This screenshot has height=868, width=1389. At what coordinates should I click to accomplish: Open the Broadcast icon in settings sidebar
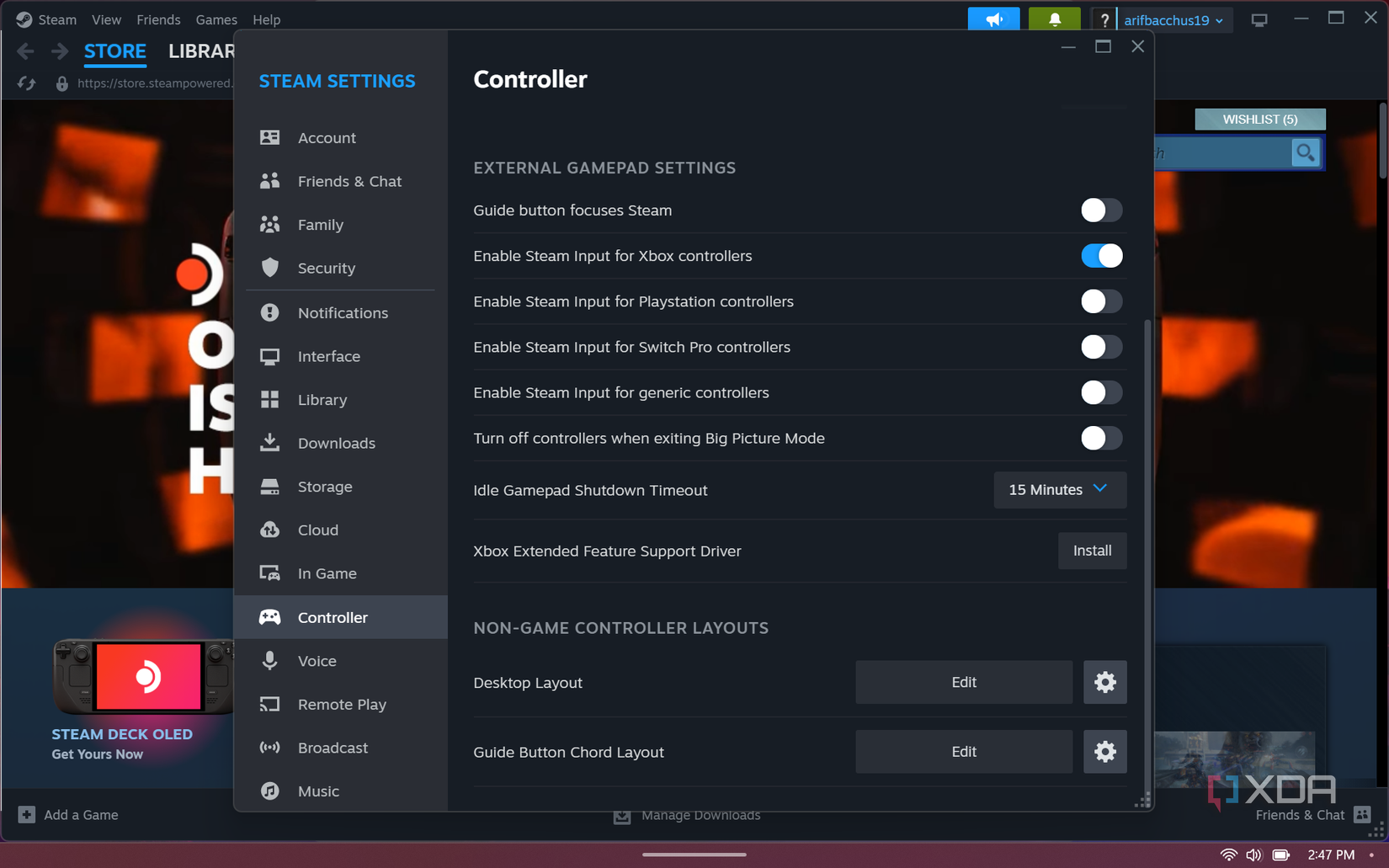269,748
